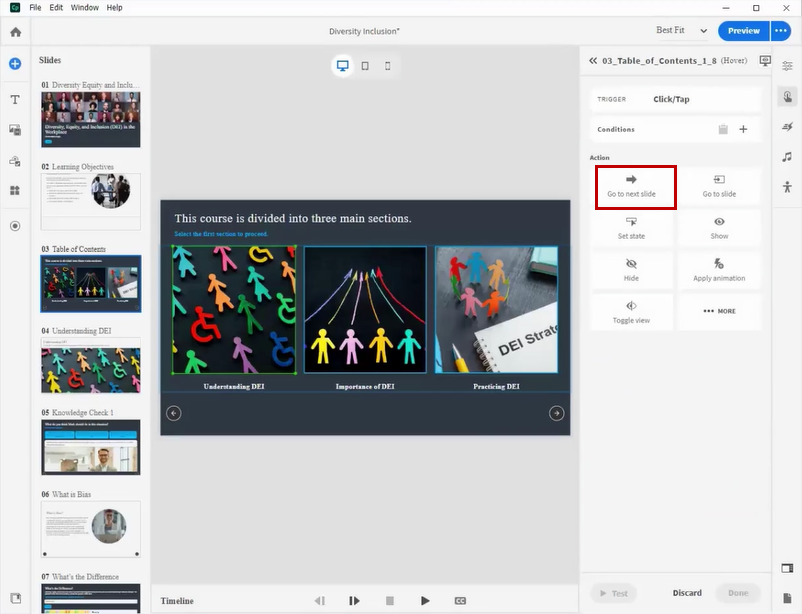Select the Understanding DEI image on canvas
The height and width of the screenshot is (614, 802).
pyautogui.click(x=234, y=310)
